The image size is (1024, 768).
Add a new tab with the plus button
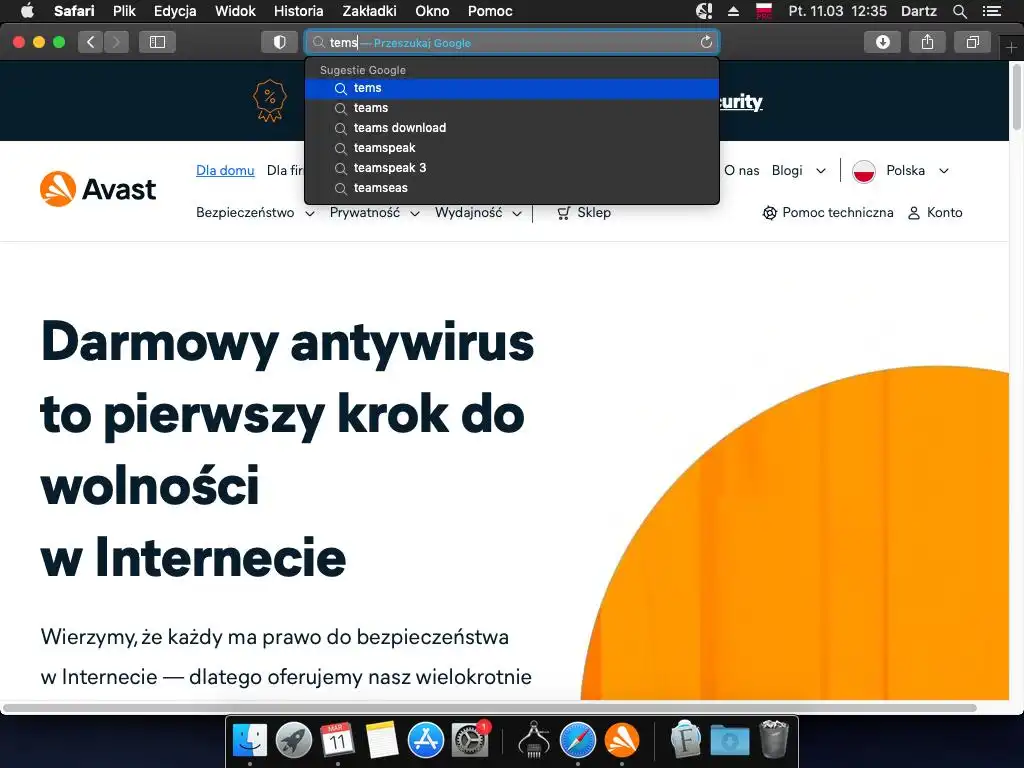point(1012,48)
